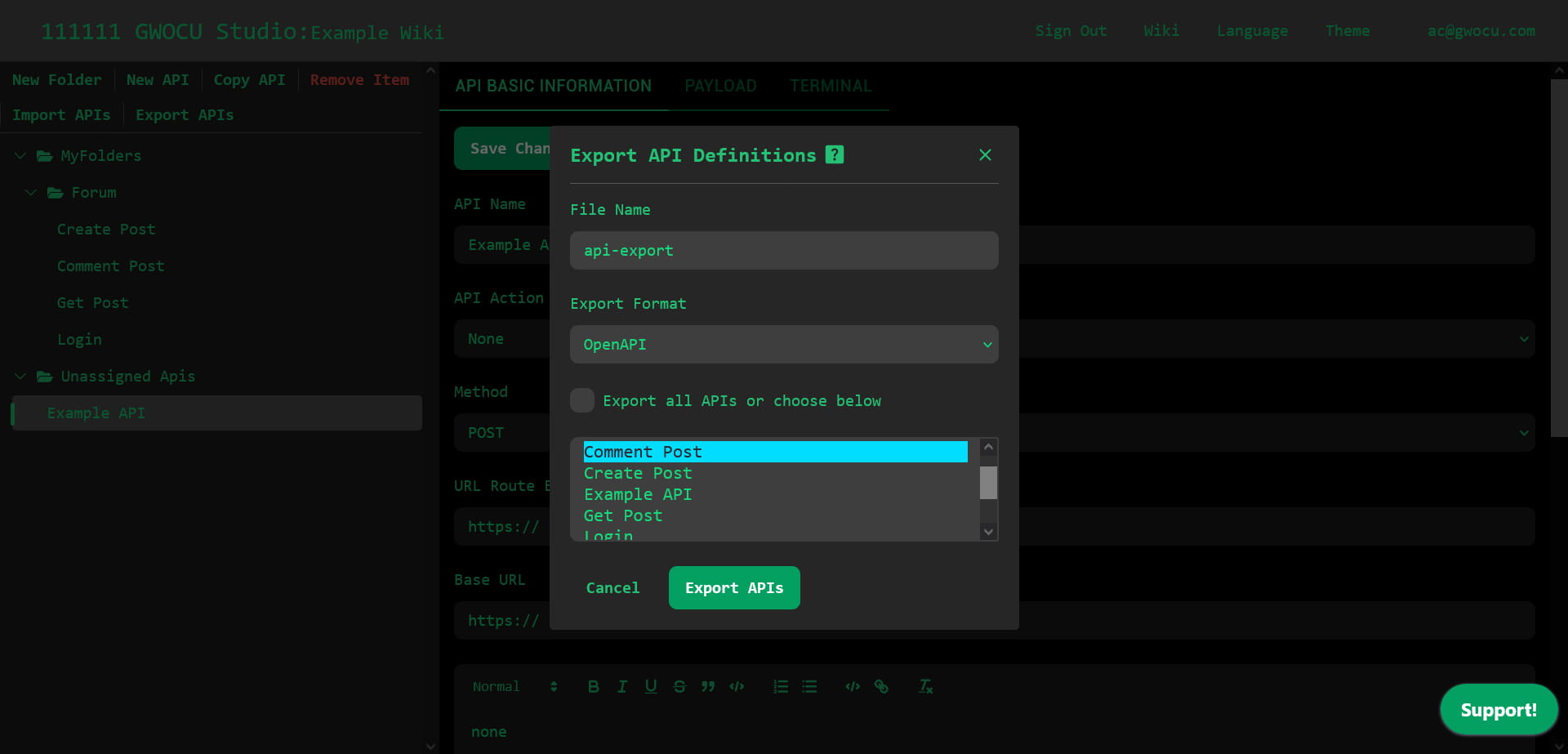This screenshot has height=754, width=1568.
Task: Open the Wiki menu item
Action: 1161,31
